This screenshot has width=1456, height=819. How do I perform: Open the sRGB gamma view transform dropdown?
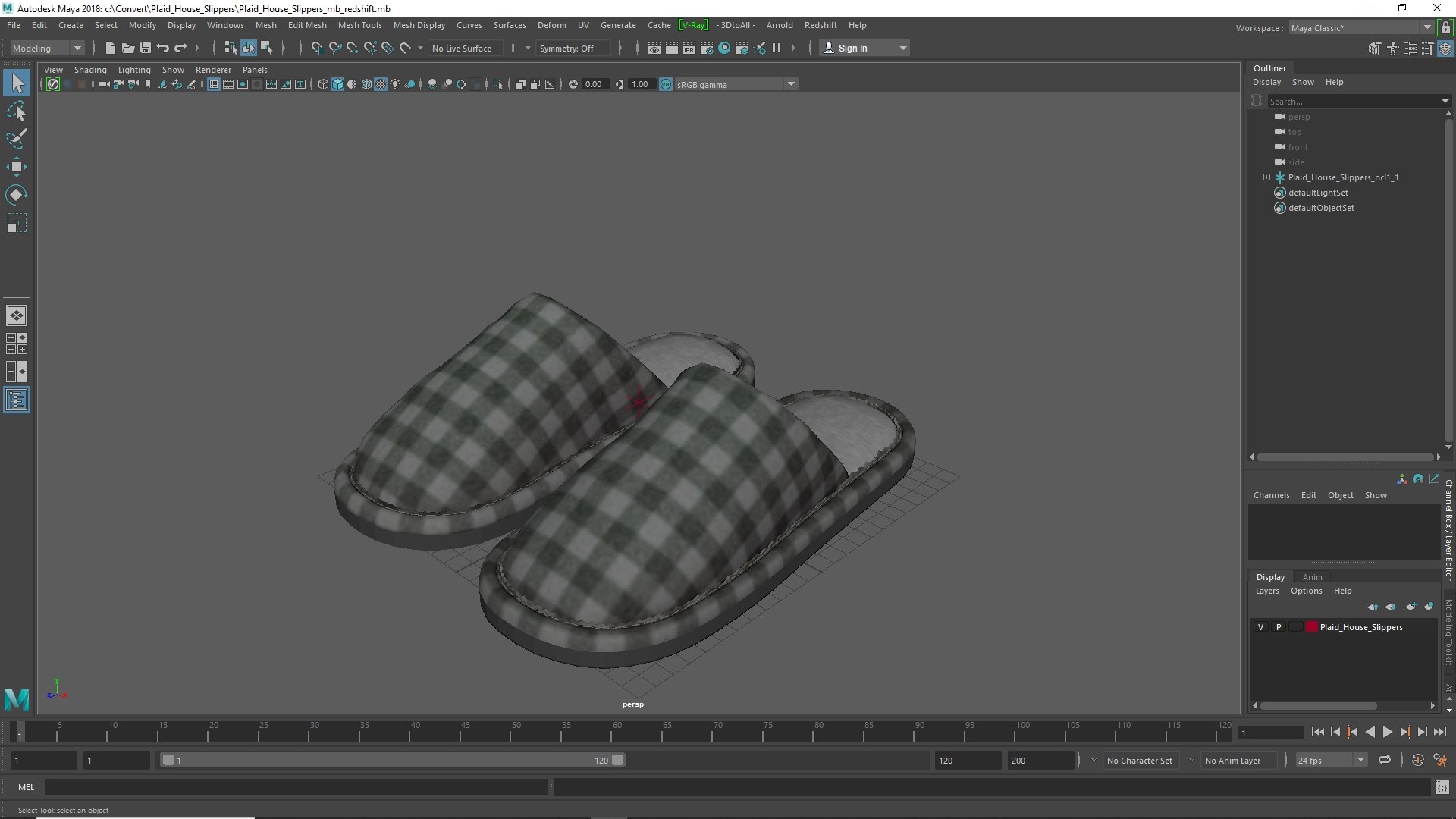[736, 84]
